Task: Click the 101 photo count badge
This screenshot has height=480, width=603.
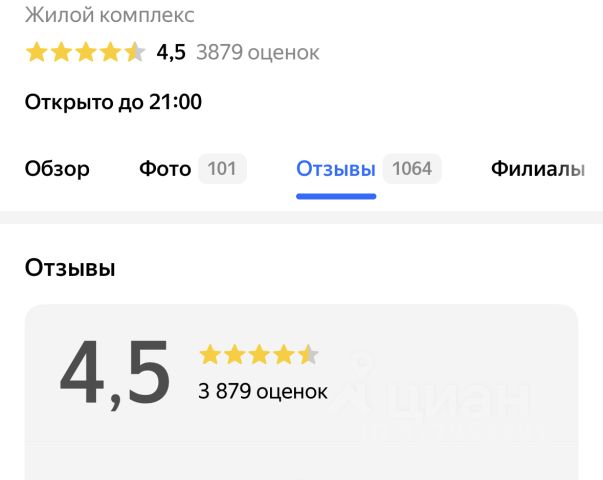Action: [222, 169]
